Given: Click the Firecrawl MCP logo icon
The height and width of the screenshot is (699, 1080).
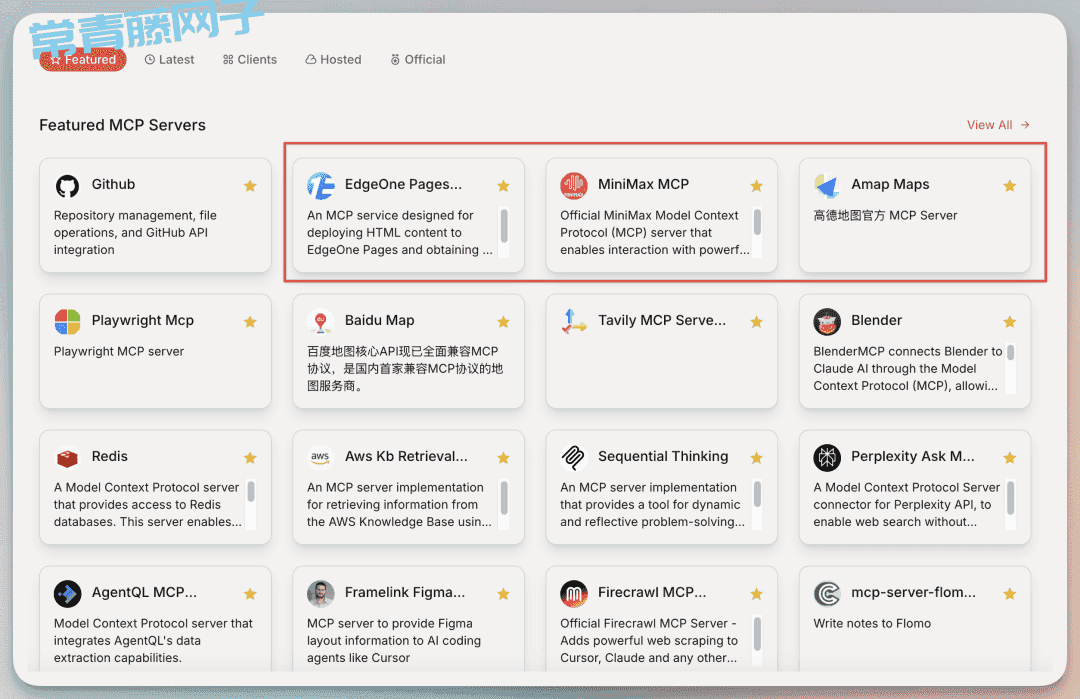Looking at the screenshot, I should (574, 594).
